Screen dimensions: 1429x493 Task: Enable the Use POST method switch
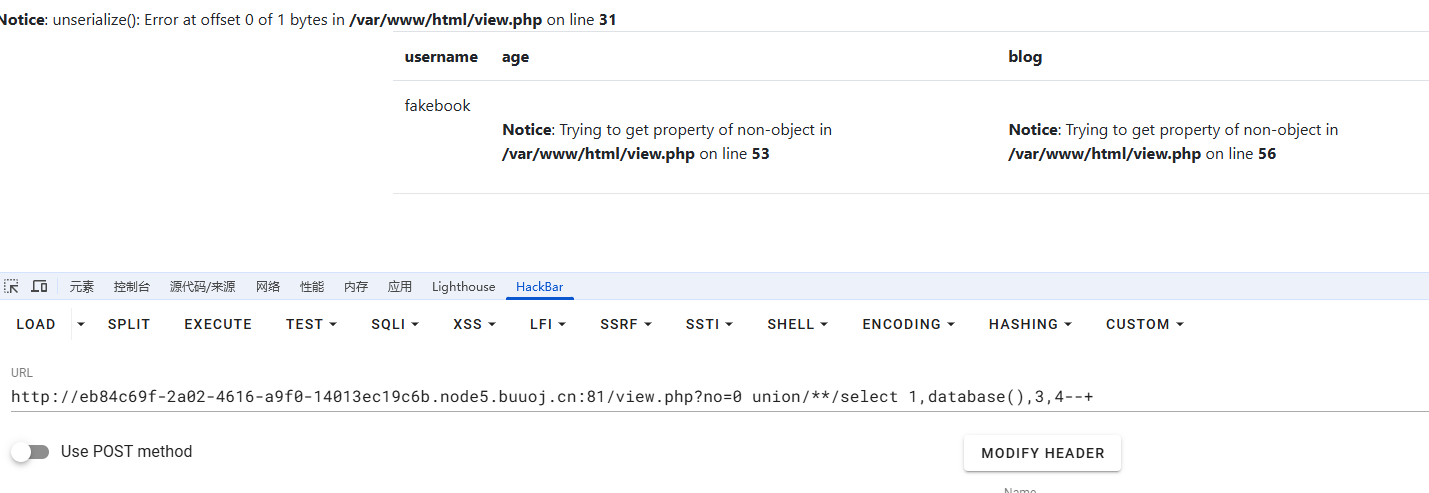point(30,452)
